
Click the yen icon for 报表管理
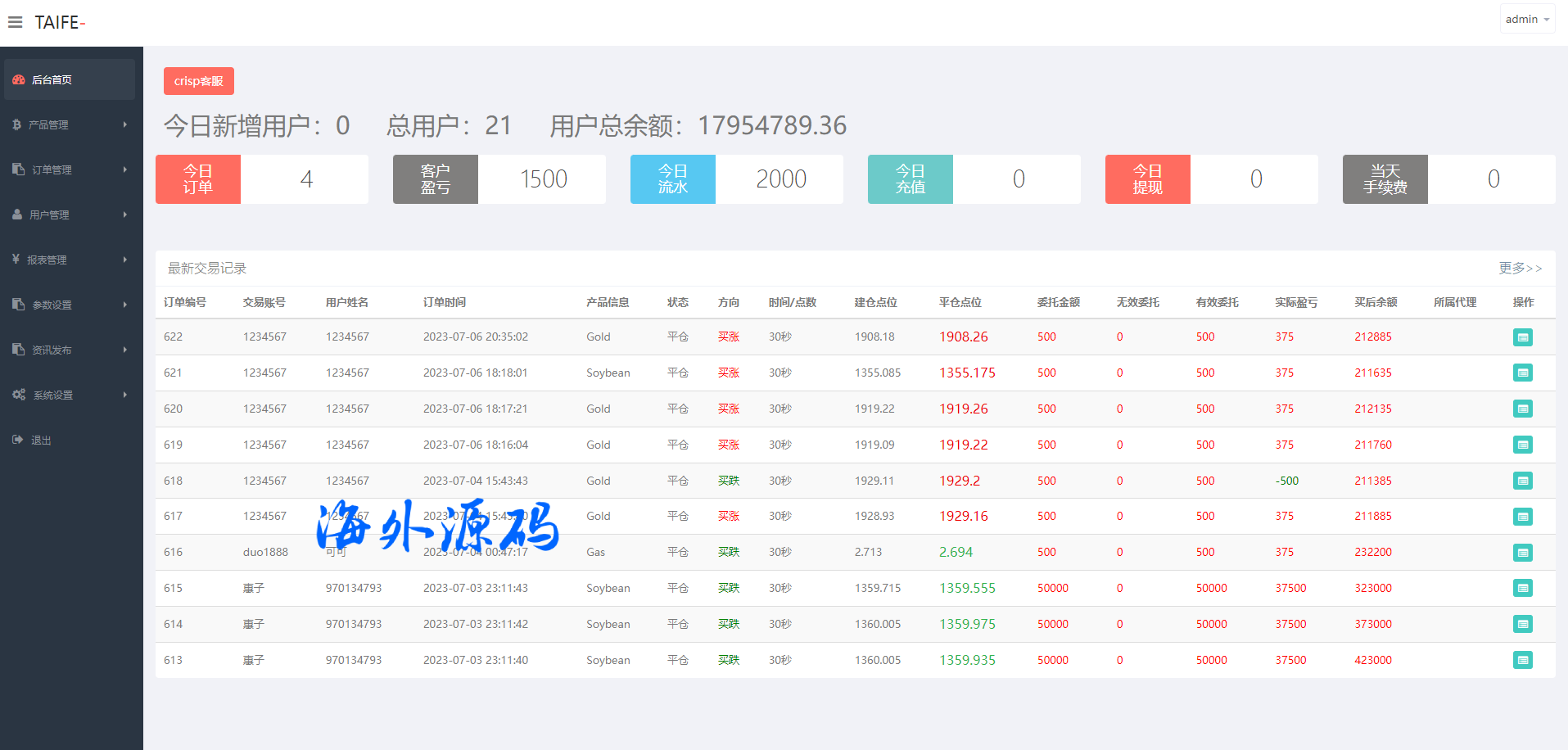tap(16, 260)
